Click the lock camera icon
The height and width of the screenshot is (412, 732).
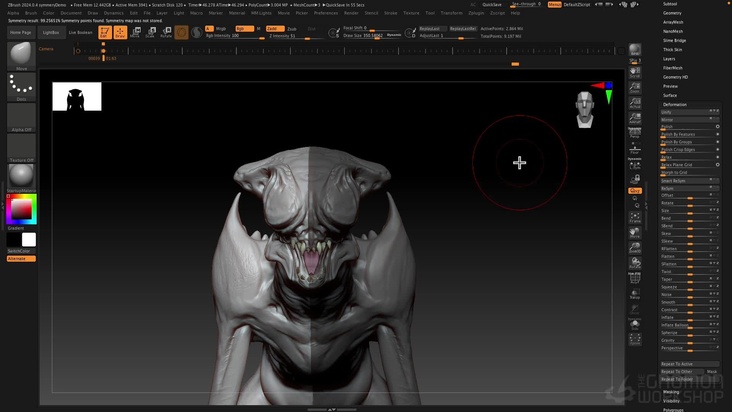[x=634, y=179]
